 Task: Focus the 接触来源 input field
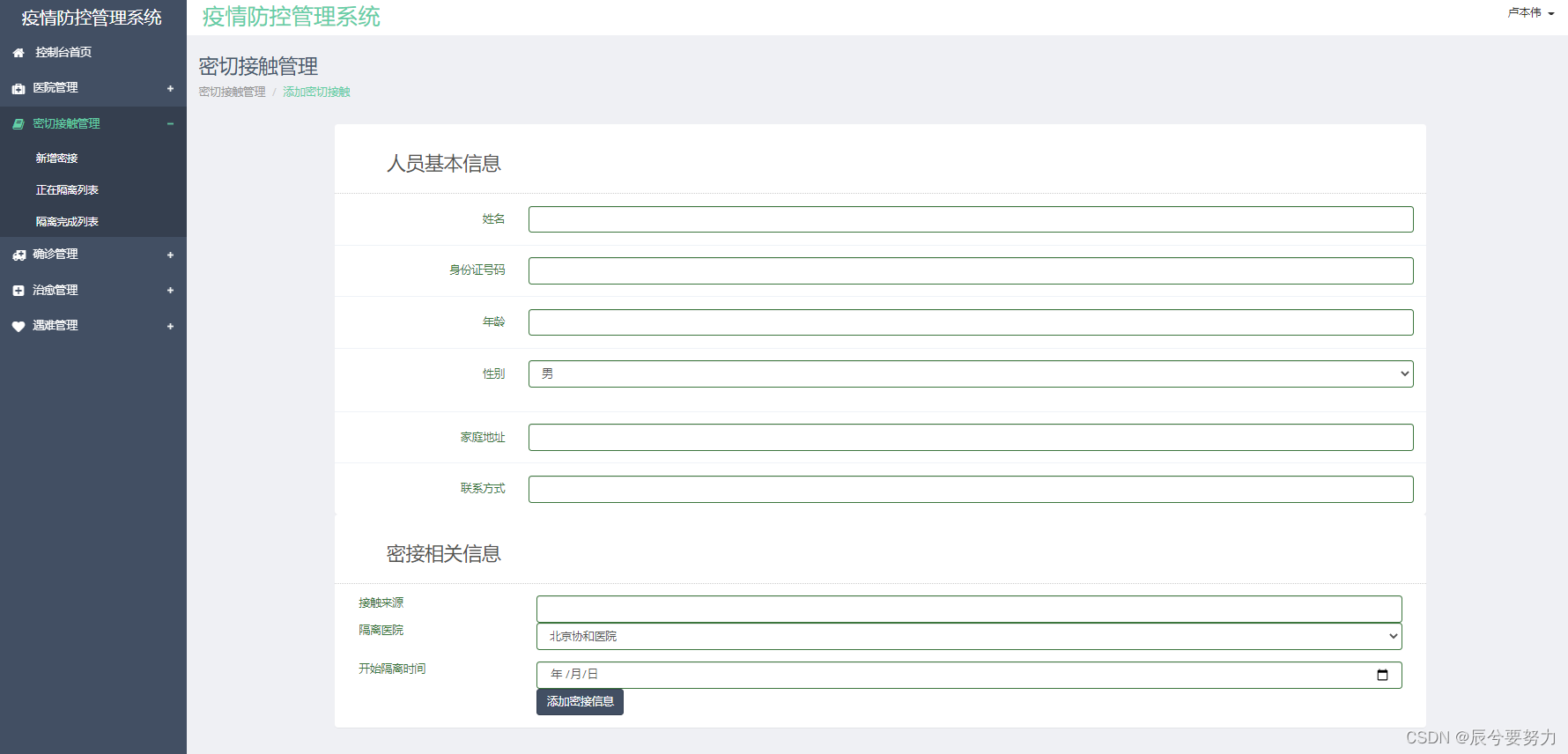point(969,609)
